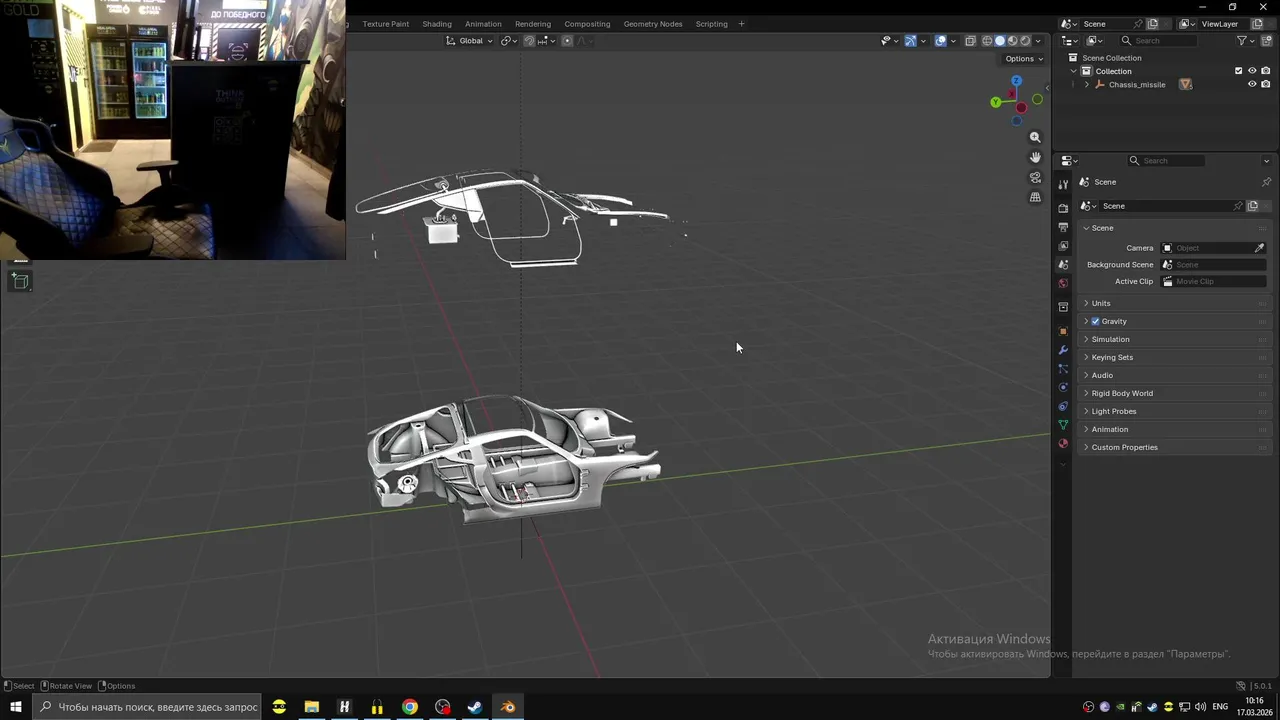1280x720 pixels.
Task: Open the Object Data properties tab
Action: (x=1063, y=425)
